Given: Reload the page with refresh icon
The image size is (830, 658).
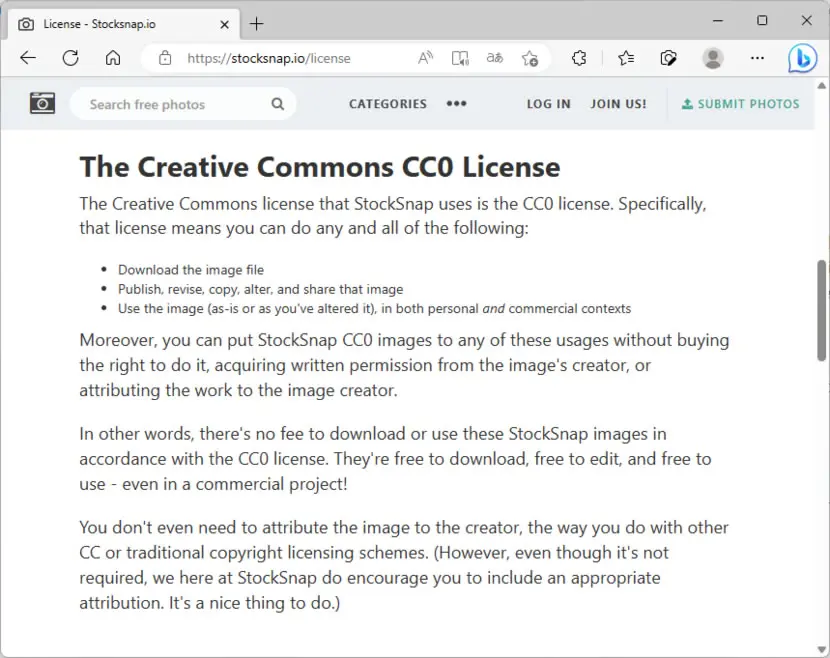Looking at the screenshot, I should point(70,58).
